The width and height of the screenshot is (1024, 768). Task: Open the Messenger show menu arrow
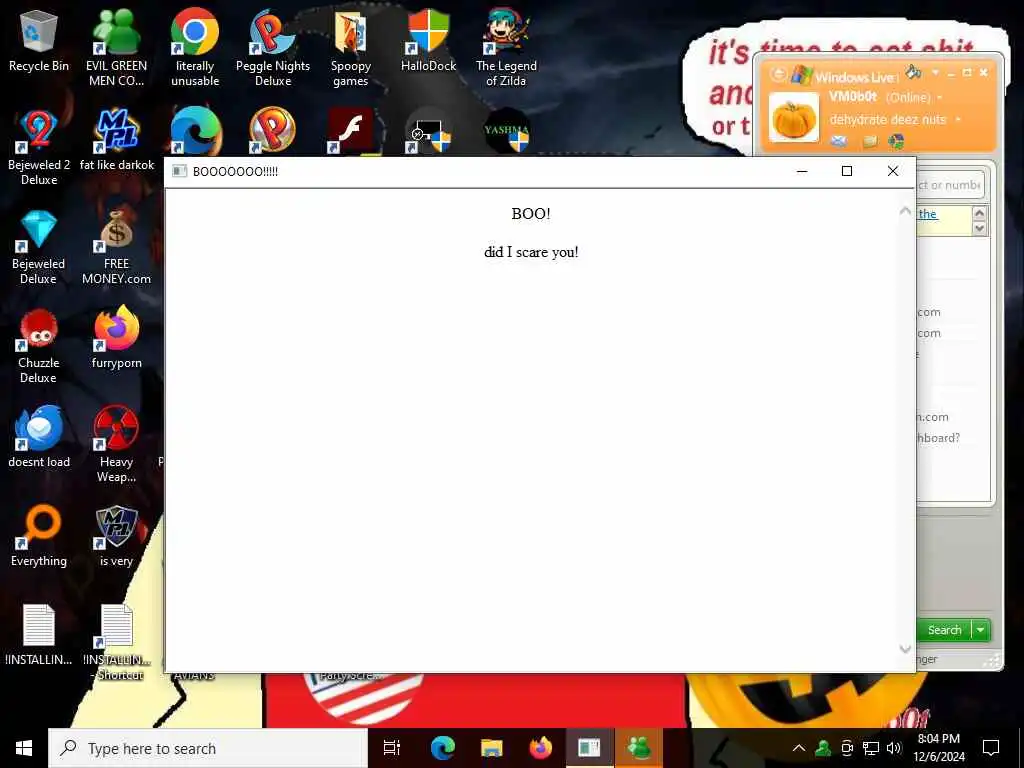pyautogui.click(x=935, y=71)
